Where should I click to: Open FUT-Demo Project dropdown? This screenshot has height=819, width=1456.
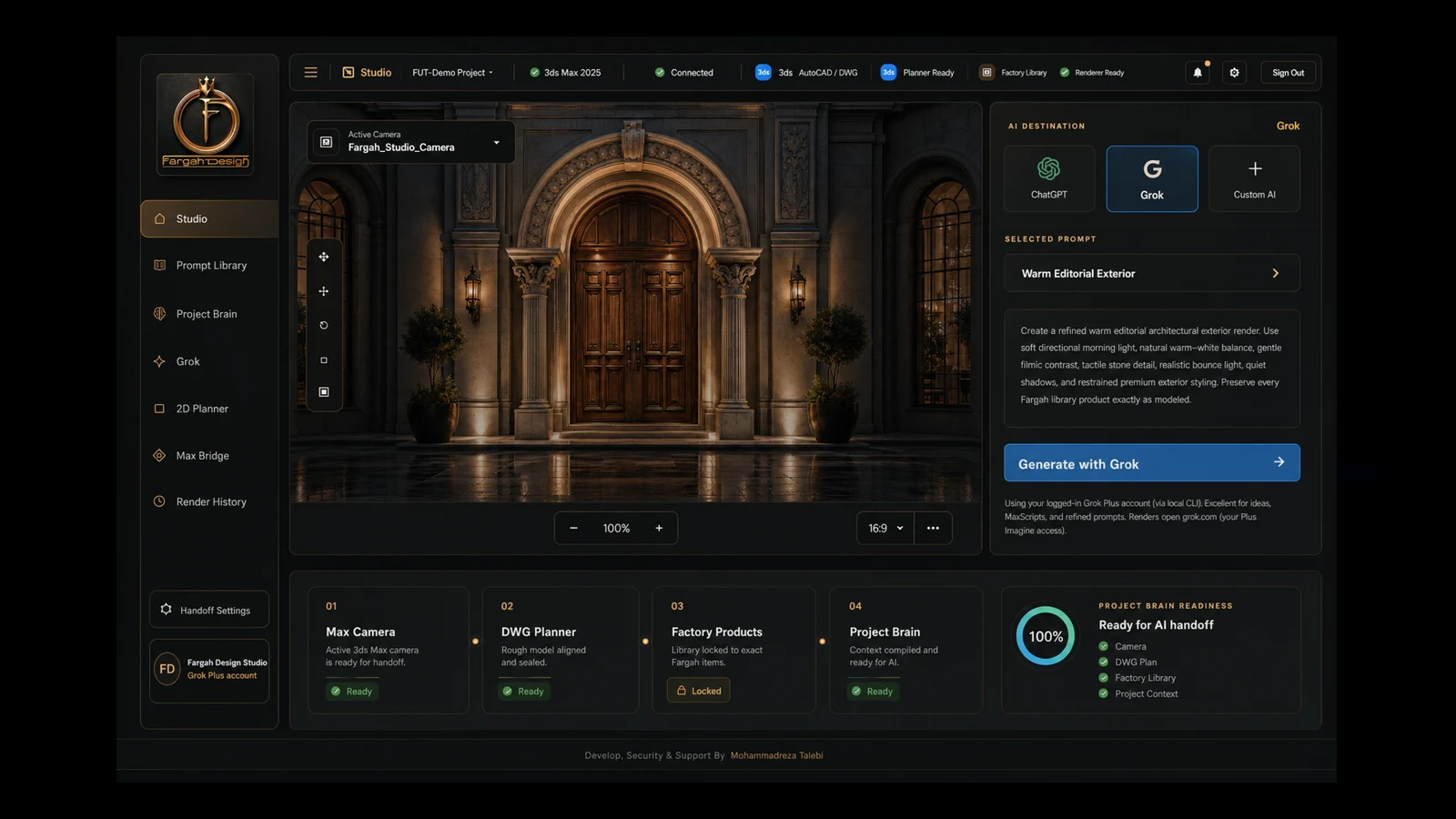coord(452,73)
